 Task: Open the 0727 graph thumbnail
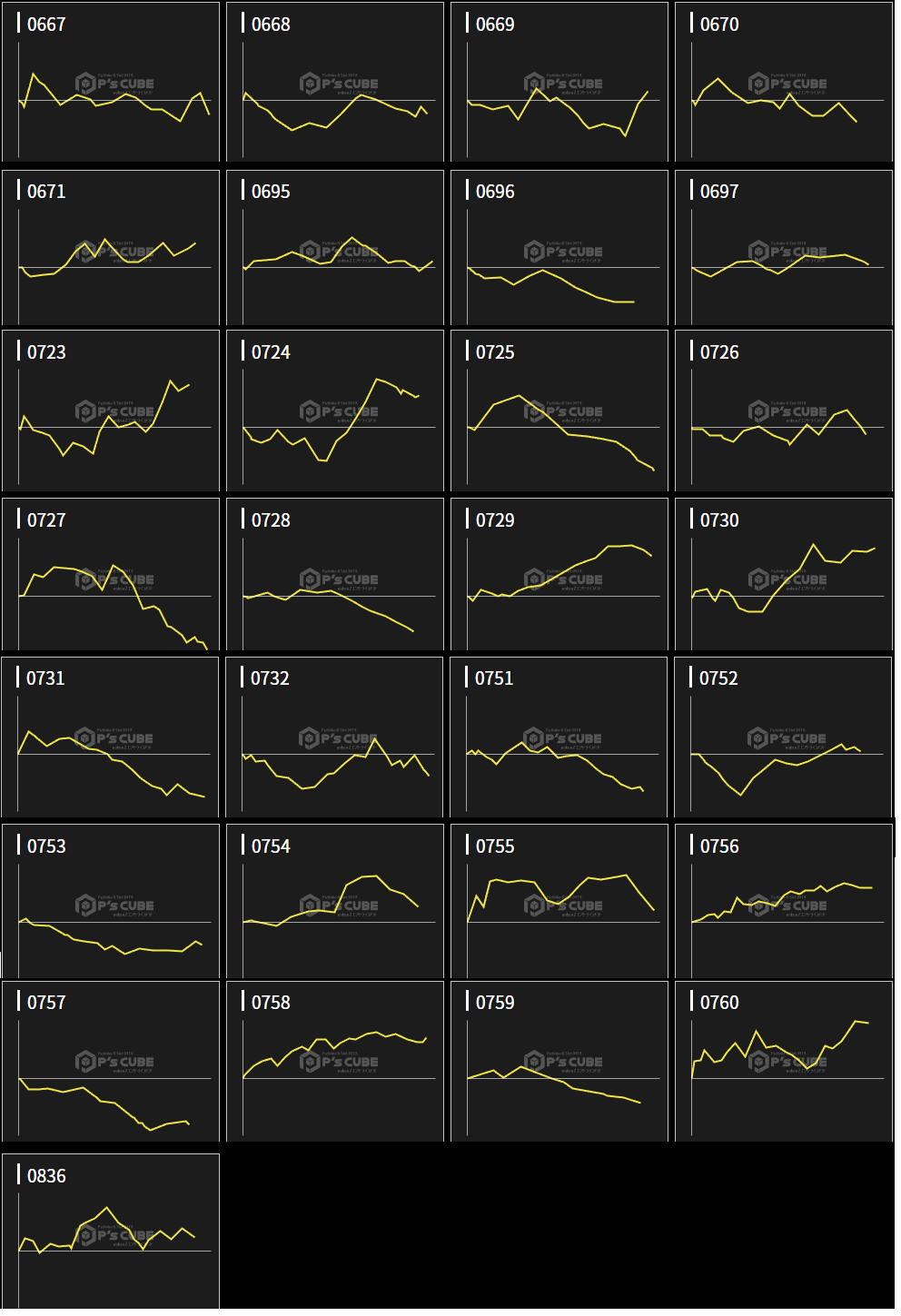point(111,574)
